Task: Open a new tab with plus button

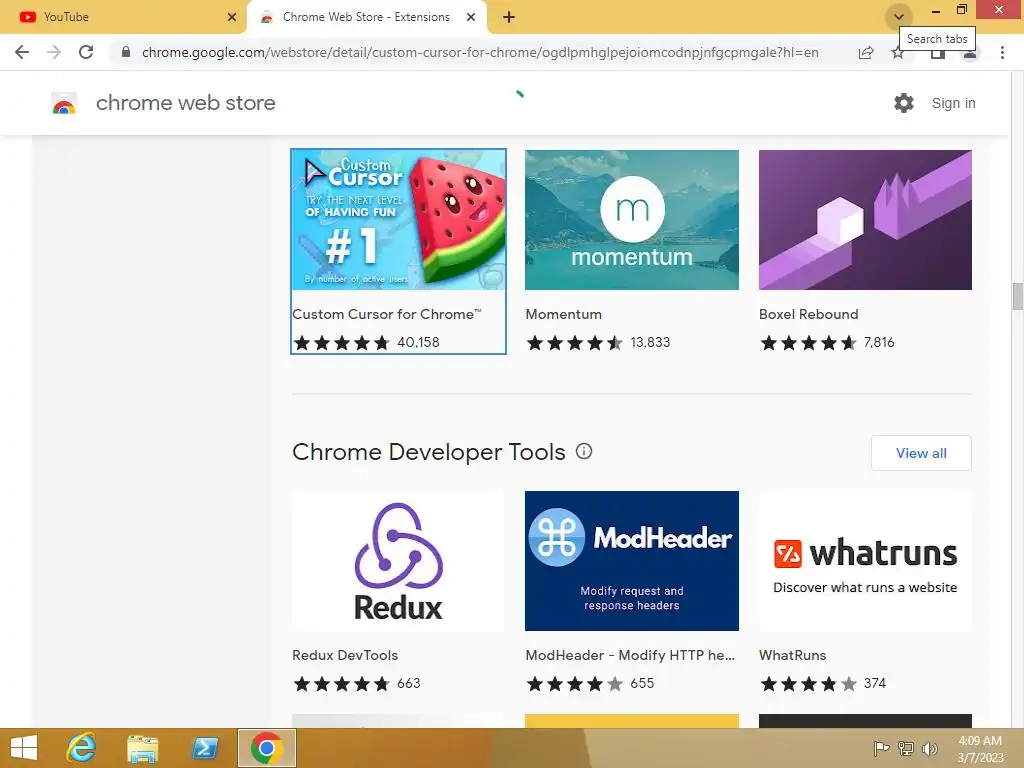Action: (x=509, y=17)
